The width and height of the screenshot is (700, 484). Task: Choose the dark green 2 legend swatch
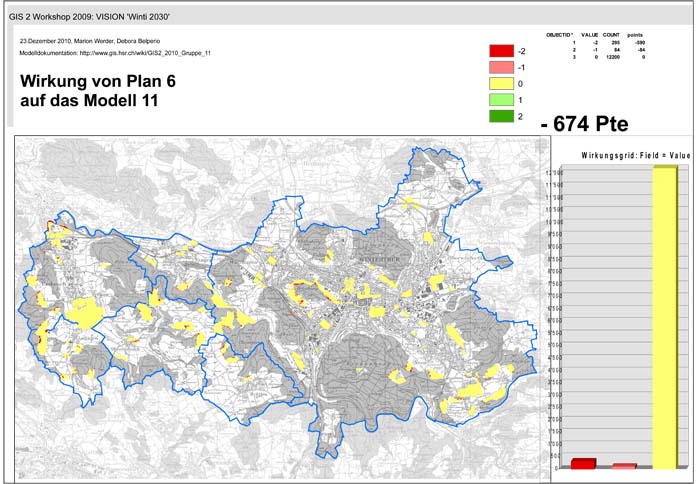tap(501, 116)
